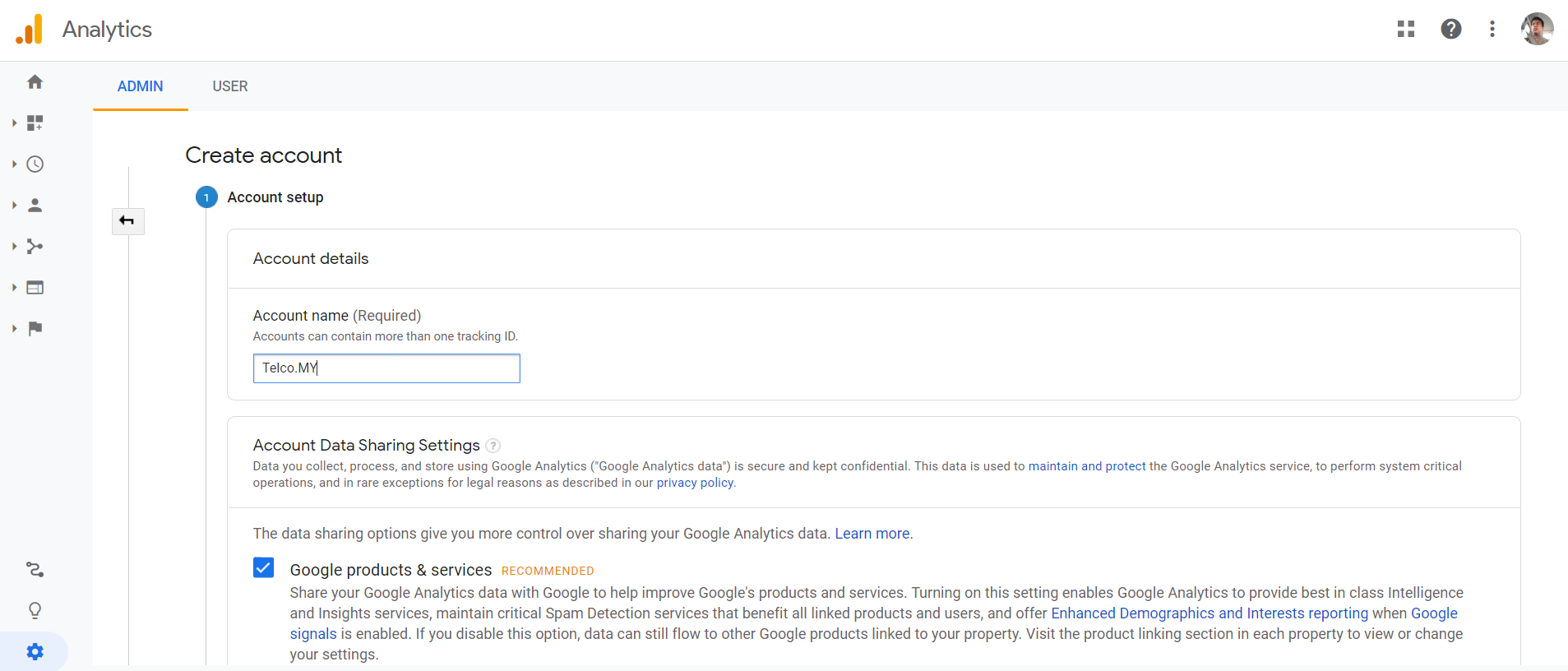Image resolution: width=1568 pixels, height=671 pixels.
Task: Select the ADMIN tab
Action: click(x=140, y=86)
